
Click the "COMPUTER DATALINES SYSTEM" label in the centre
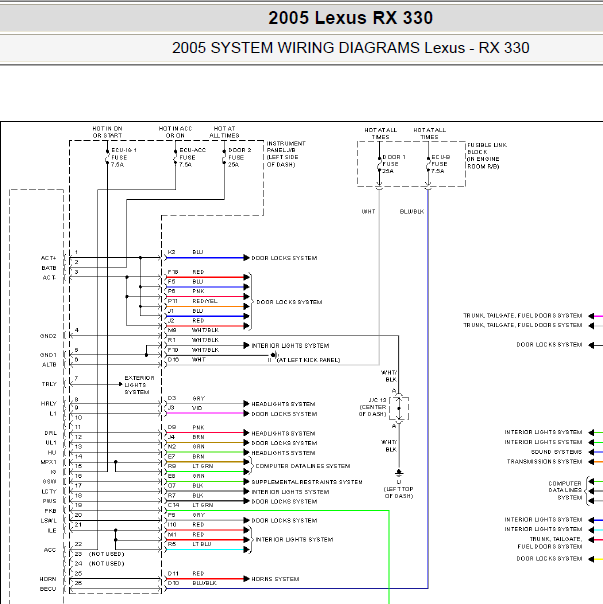click(x=303, y=466)
